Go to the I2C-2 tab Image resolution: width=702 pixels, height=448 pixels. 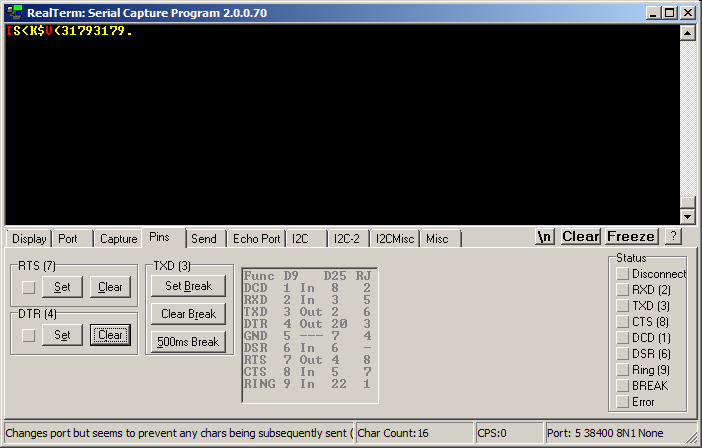pyautogui.click(x=346, y=239)
